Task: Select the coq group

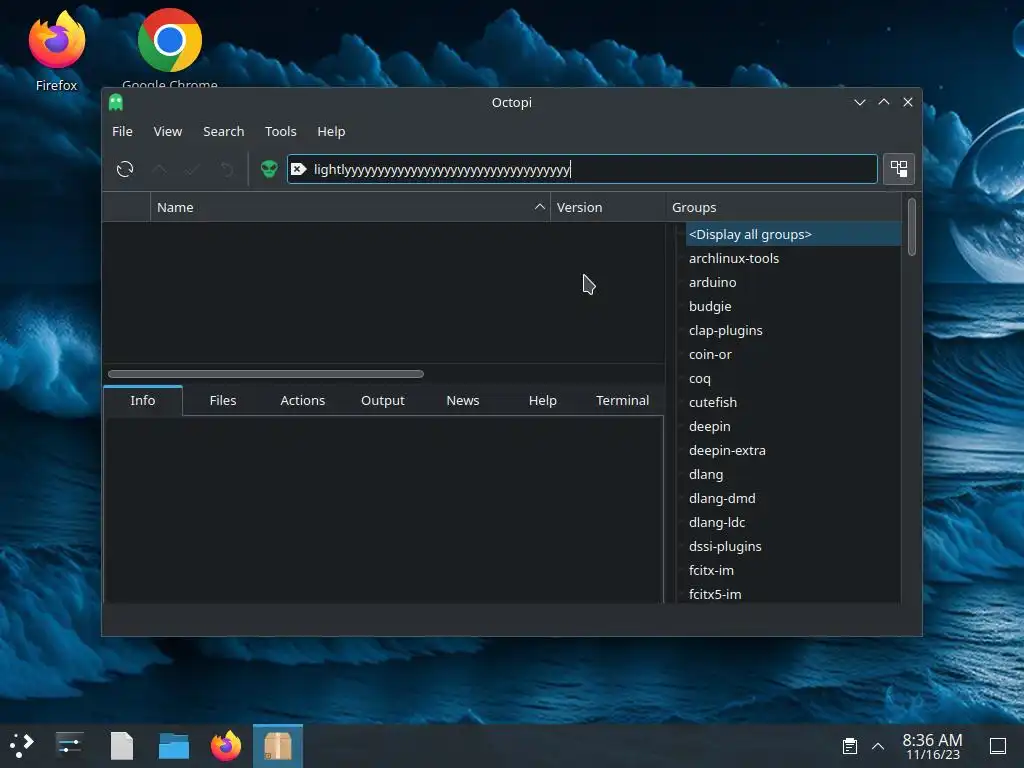Action: point(793,378)
